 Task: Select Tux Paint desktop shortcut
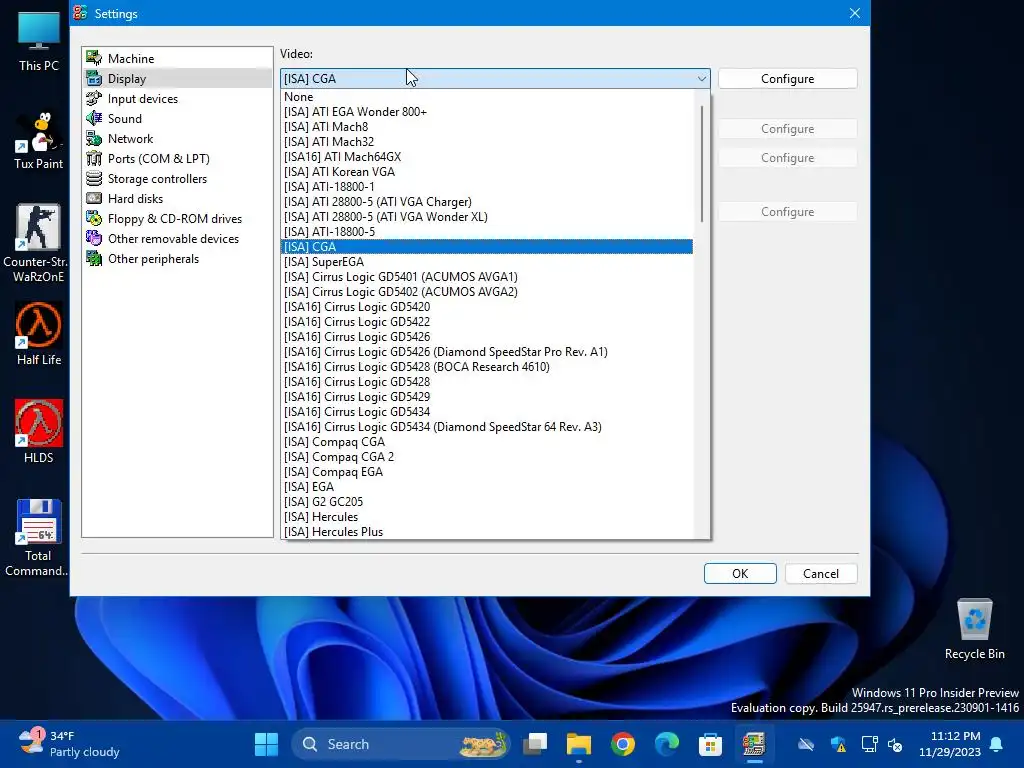tap(39, 140)
